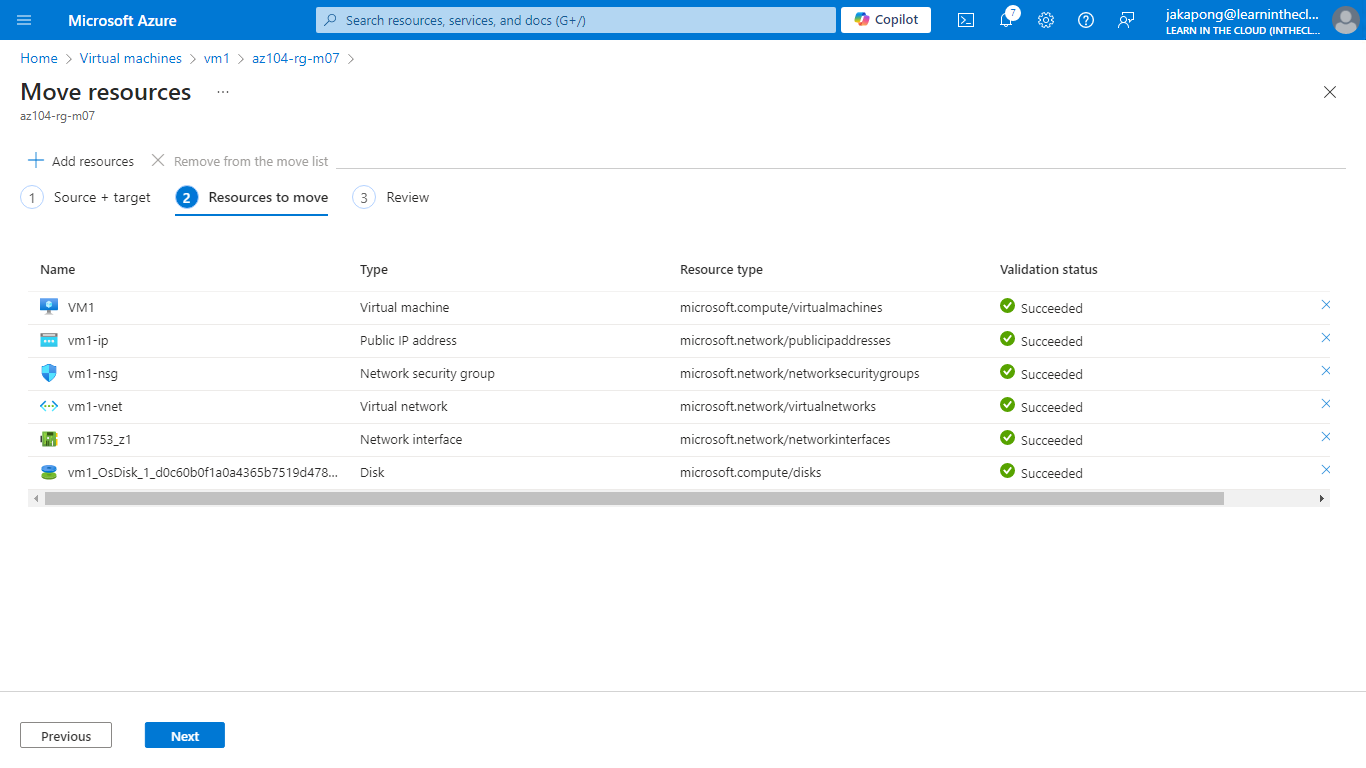Select the vm1-ip row name
This screenshot has width=1366, height=768.
[x=88, y=341]
